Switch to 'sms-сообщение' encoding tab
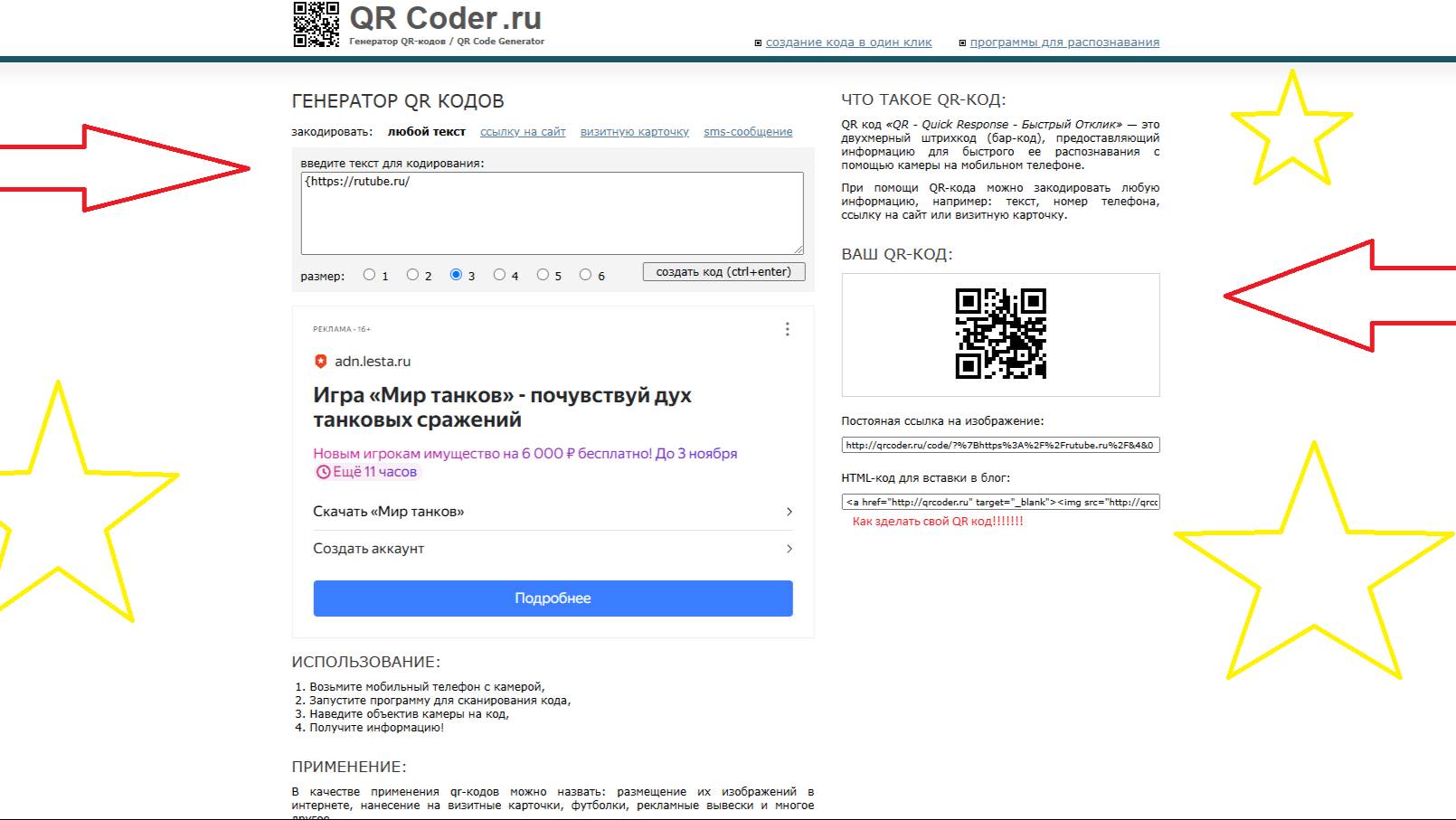 point(748,132)
